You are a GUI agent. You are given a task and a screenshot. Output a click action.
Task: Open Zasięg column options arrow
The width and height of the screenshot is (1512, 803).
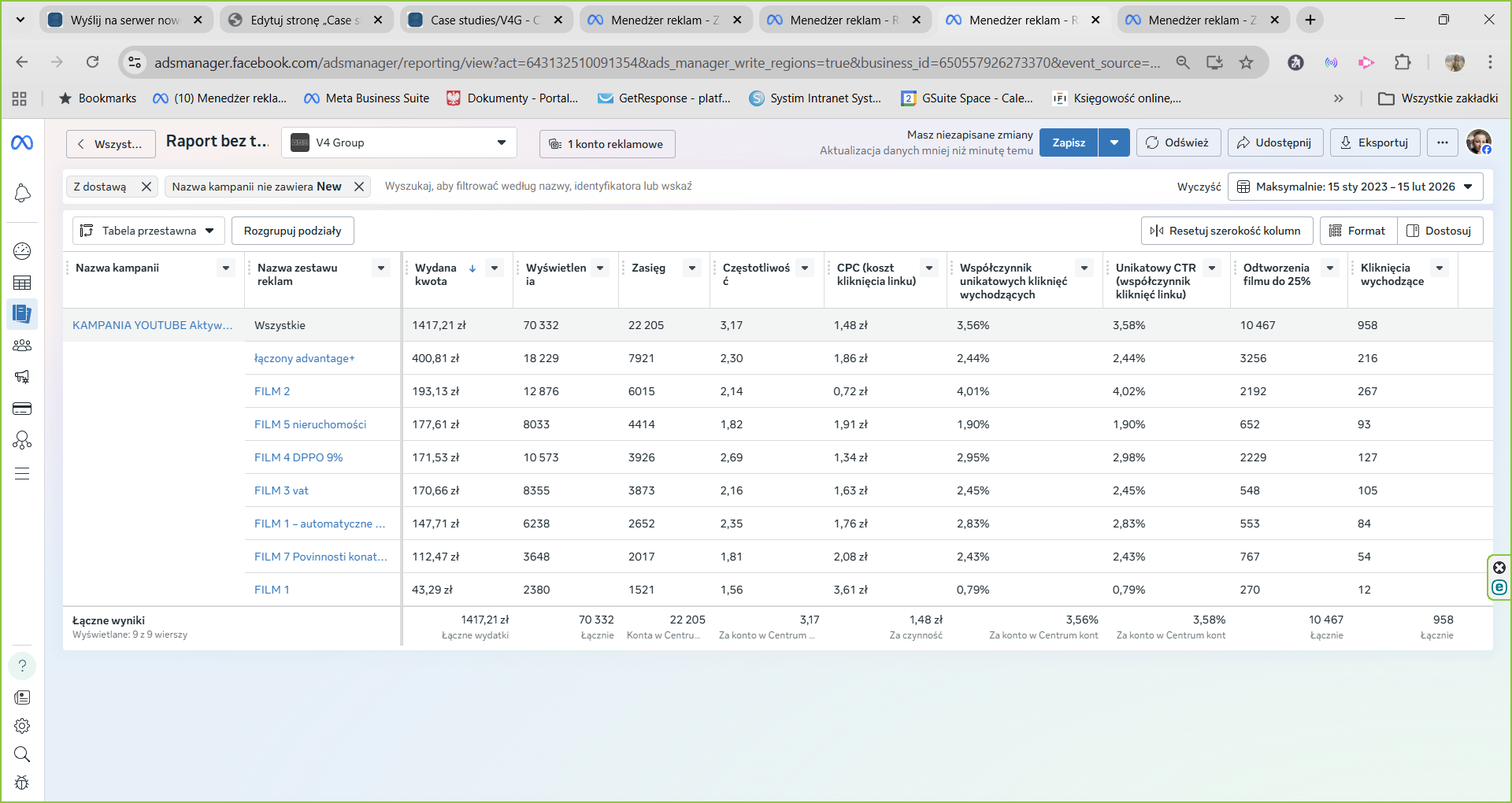pyautogui.click(x=692, y=268)
